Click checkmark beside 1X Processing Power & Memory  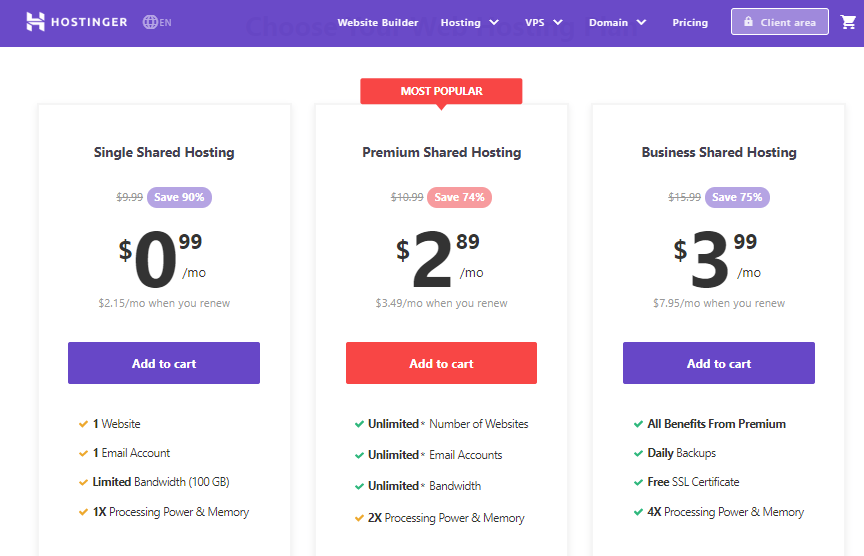pyautogui.click(x=83, y=512)
